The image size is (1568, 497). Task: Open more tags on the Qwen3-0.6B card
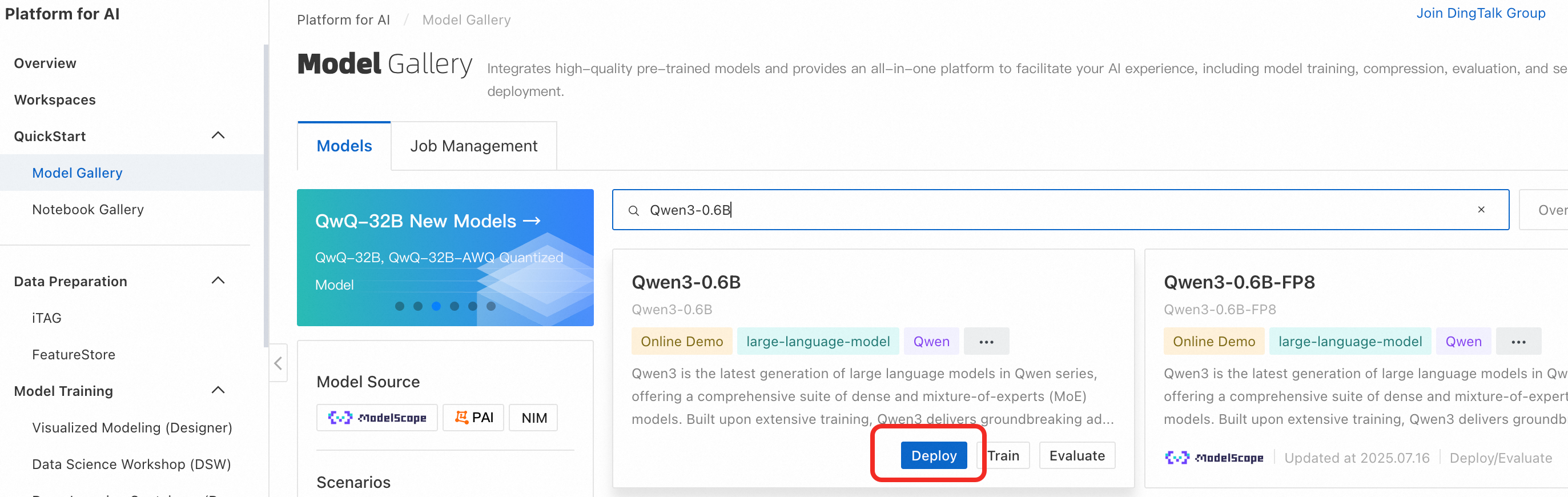coord(986,342)
